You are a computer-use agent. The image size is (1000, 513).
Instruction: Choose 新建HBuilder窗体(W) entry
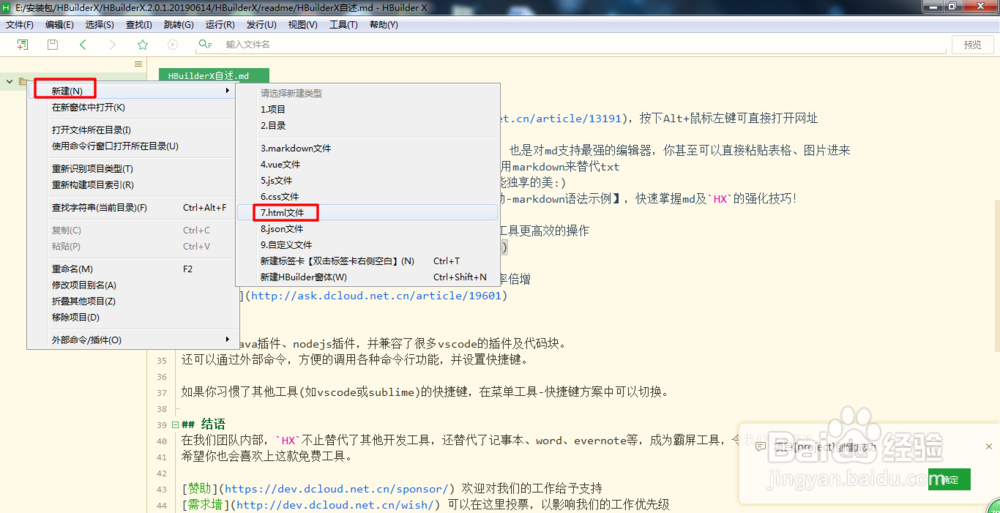367,278
